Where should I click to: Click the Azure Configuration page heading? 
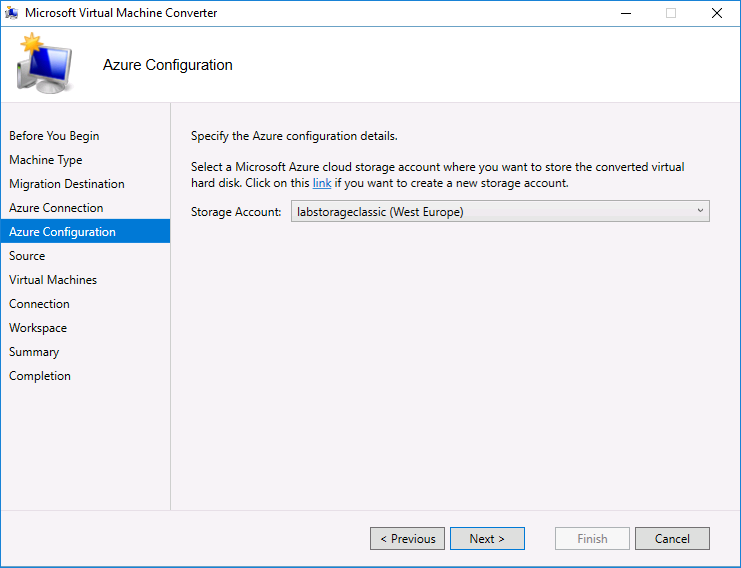pos(168,65)
